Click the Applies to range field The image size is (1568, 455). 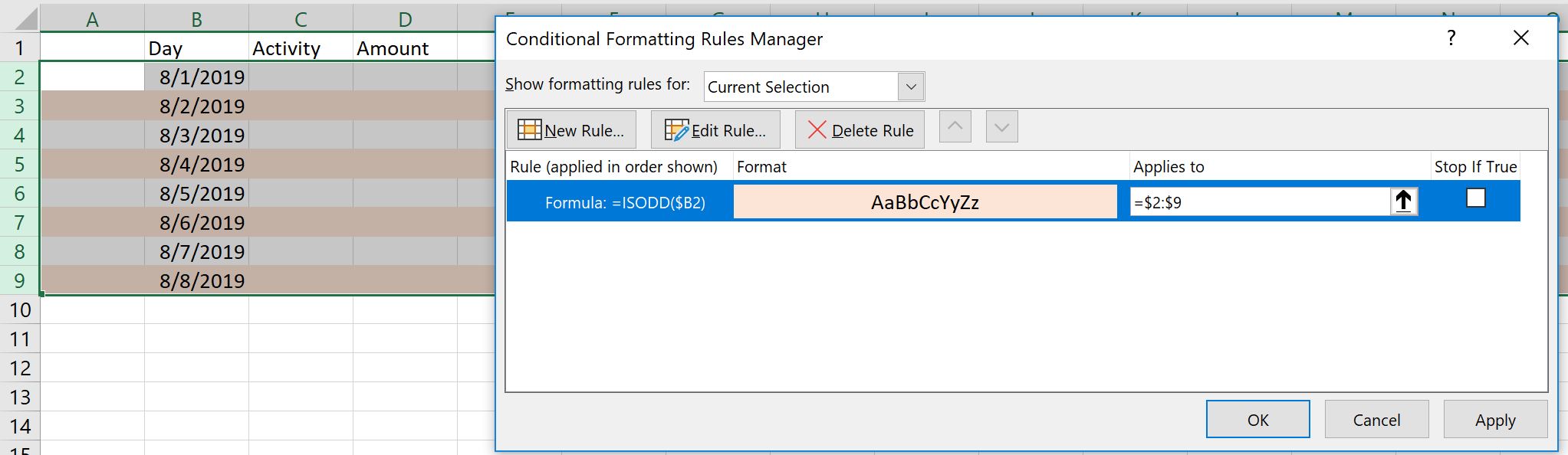coord(1260,202)
